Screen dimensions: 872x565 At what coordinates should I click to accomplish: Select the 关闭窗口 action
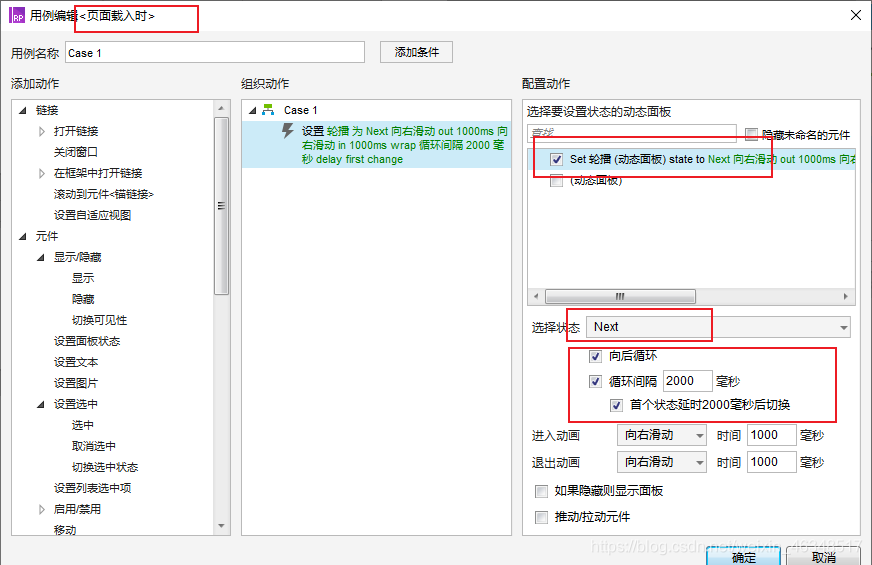point(76,152)
